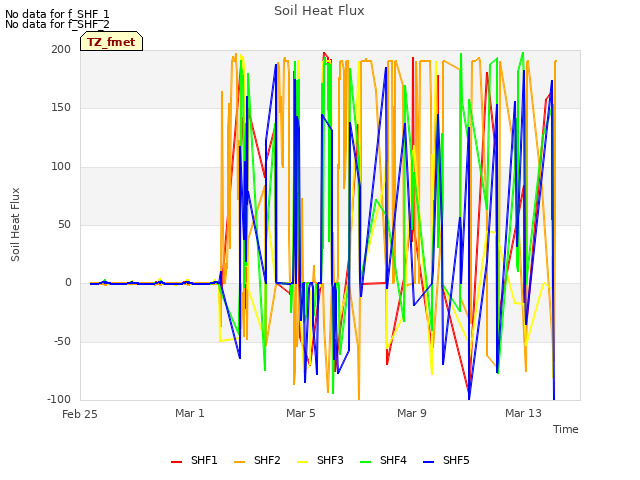The height and width of the screenshot is (480, 640).
Task: Click the Soil Heat Flux chart title
Action: coord(319,11)
